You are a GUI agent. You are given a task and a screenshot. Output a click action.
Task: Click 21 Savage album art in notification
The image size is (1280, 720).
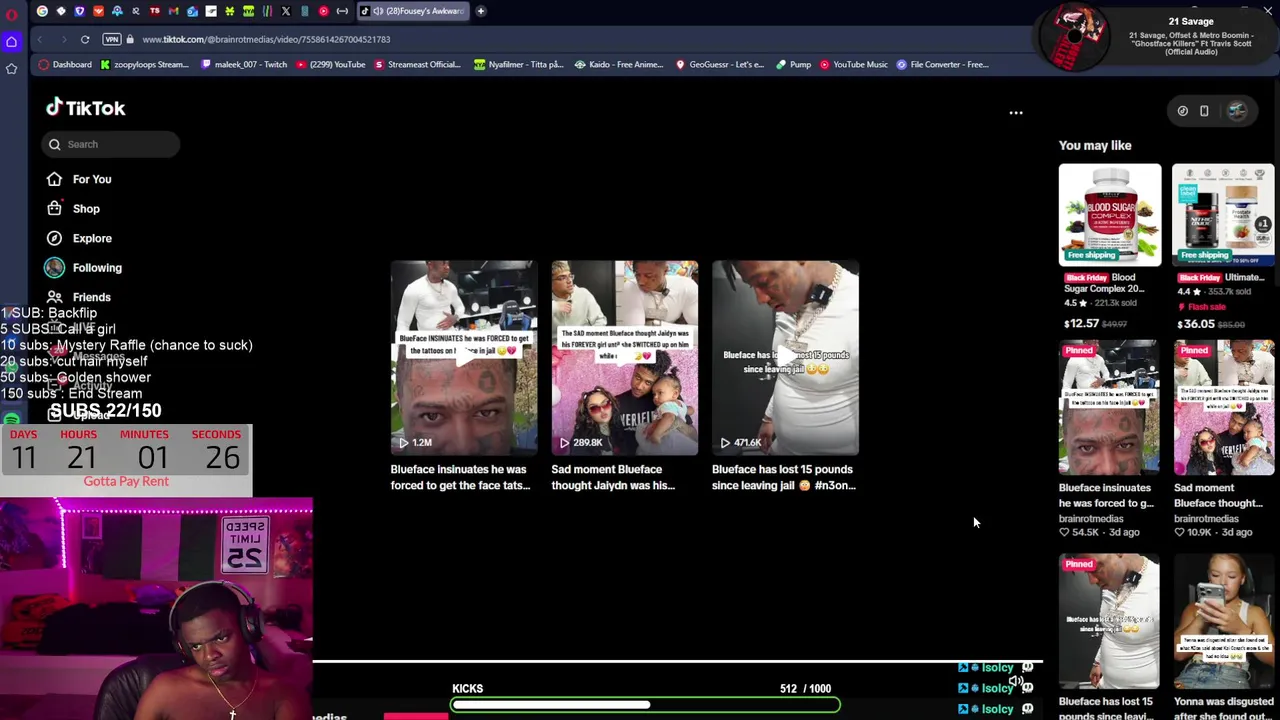pos(1073,37)
